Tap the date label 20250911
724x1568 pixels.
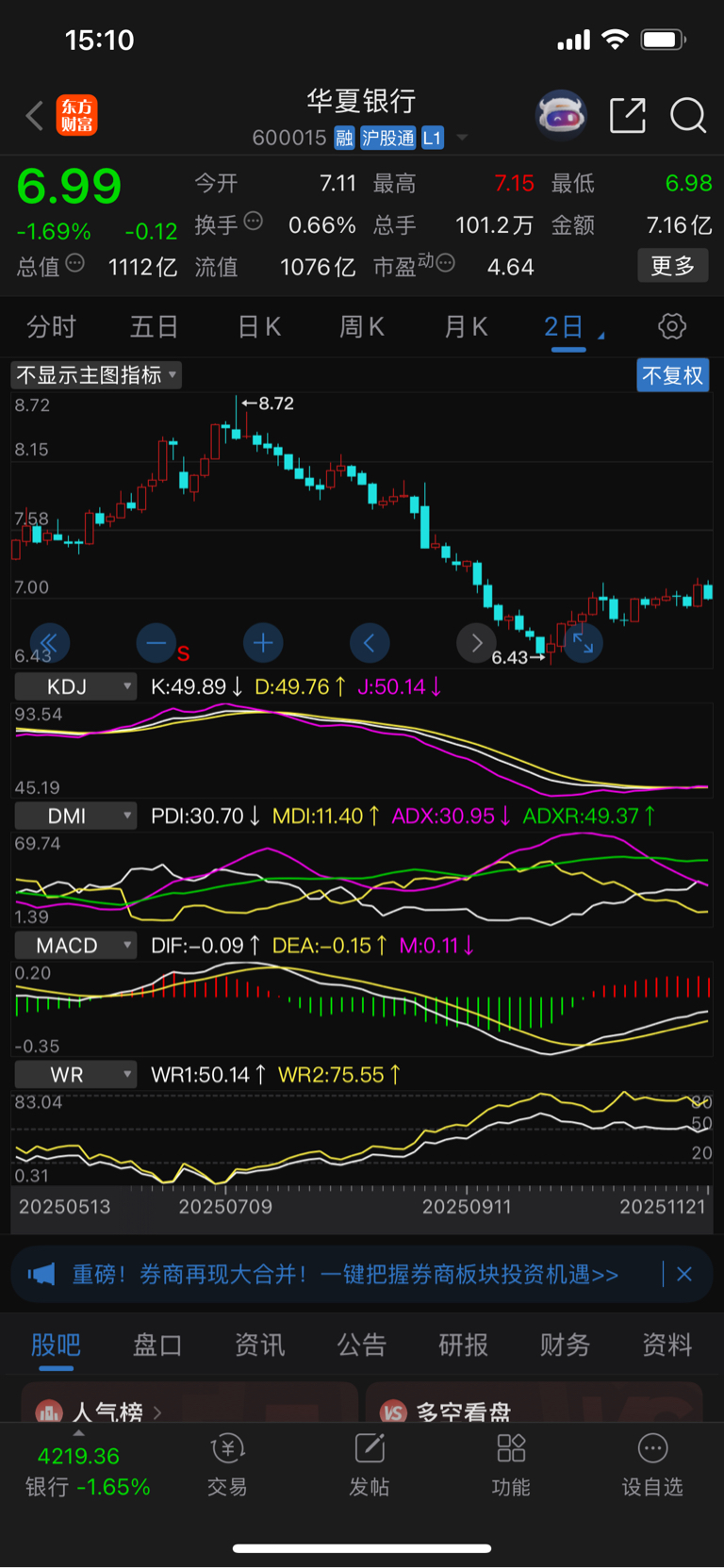[467, 1206]
